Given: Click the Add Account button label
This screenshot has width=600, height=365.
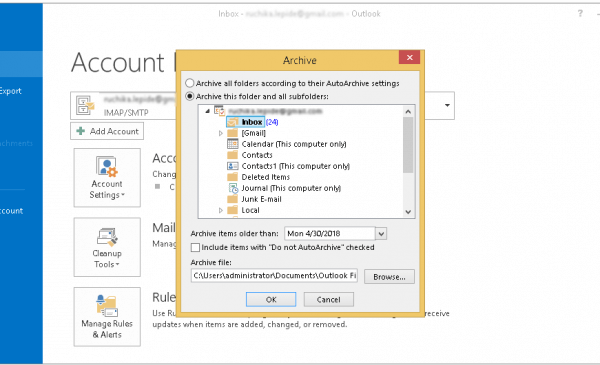Looking at the screenshot, I should pyautogui.click(x=114, y=131).
